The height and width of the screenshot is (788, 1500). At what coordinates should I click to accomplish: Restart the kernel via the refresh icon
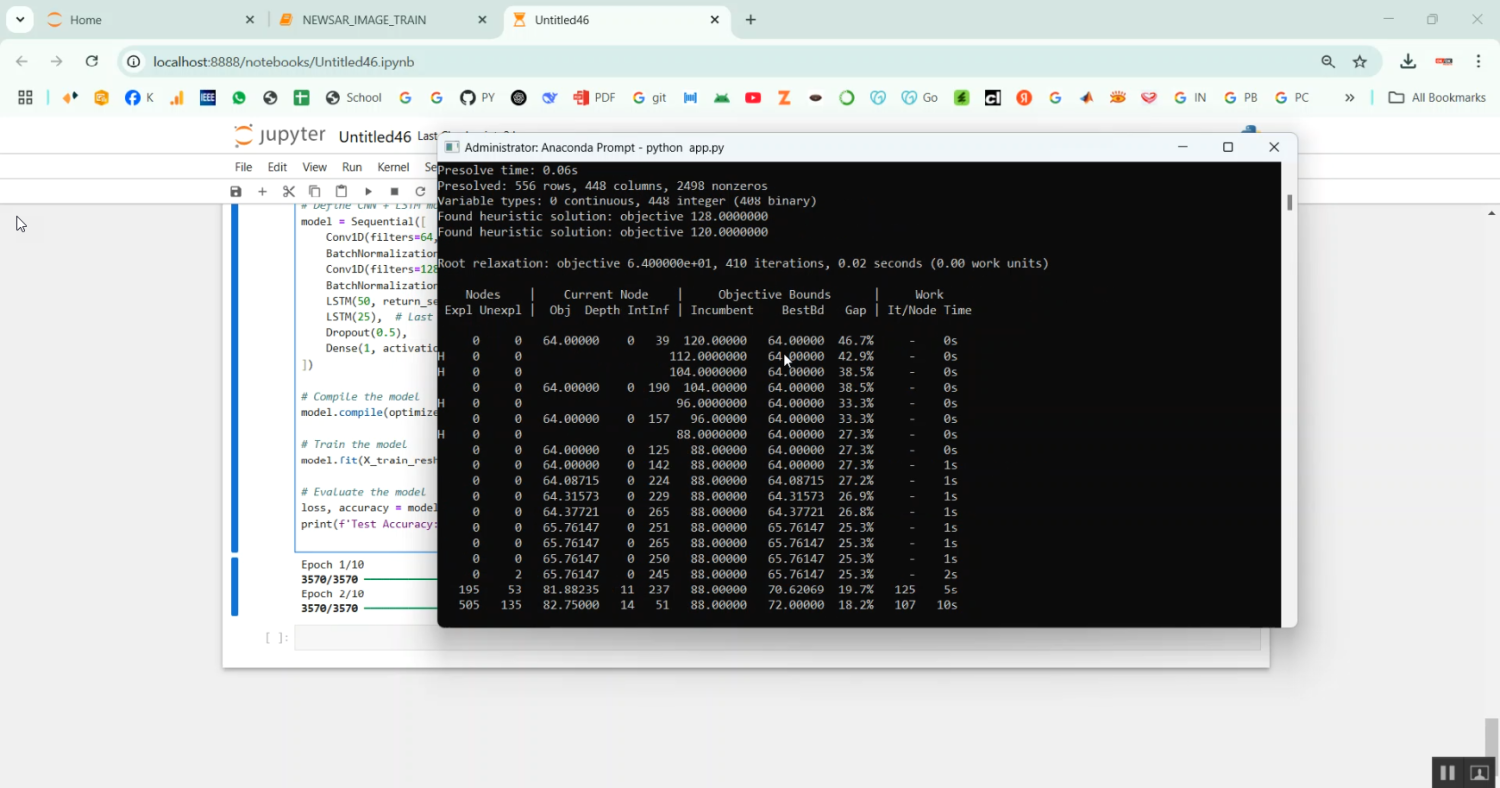click(420, 191)
